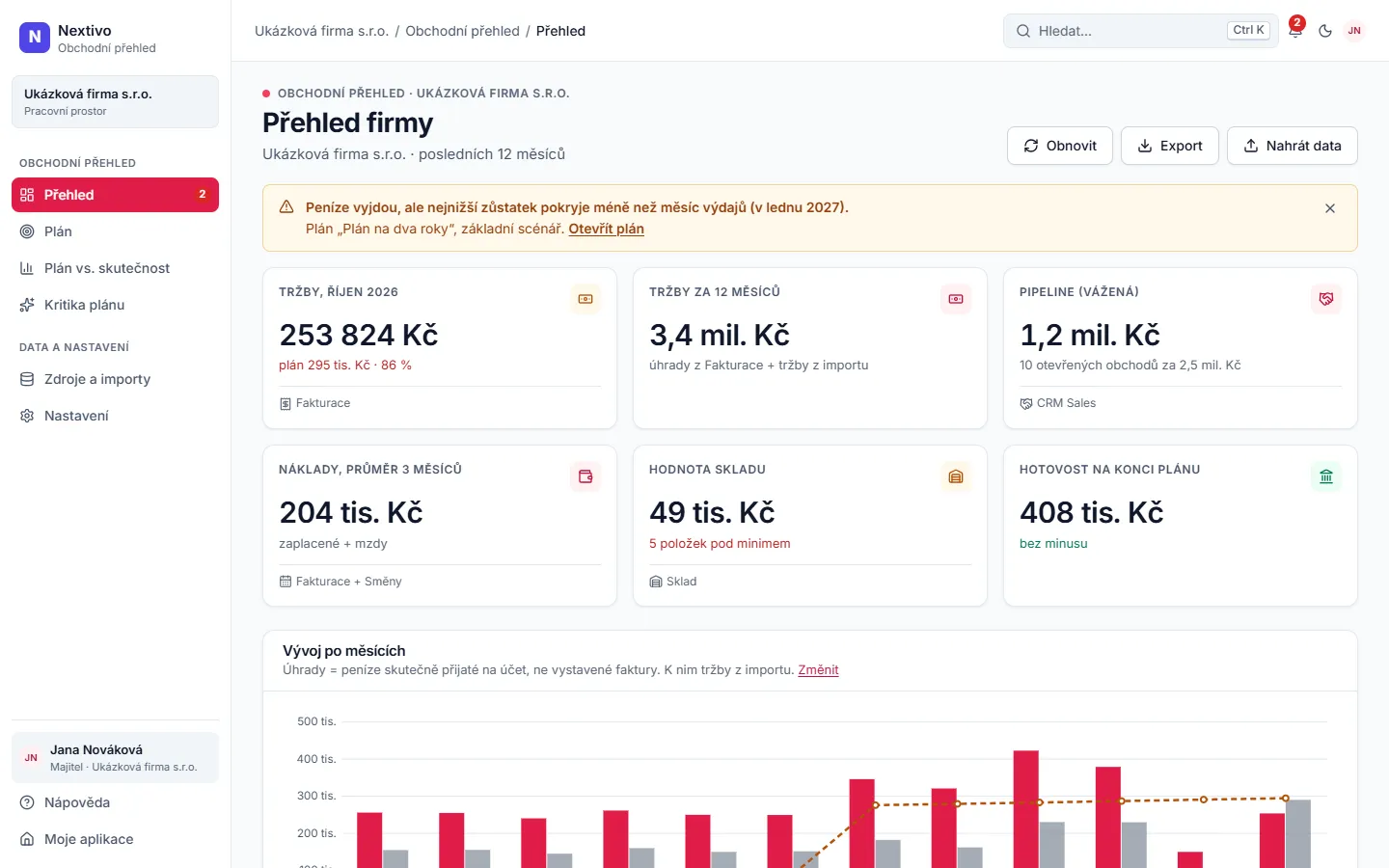Dismiss the cash warning banner
The width and height of the screenshot is (1389, 868).
1330,208
